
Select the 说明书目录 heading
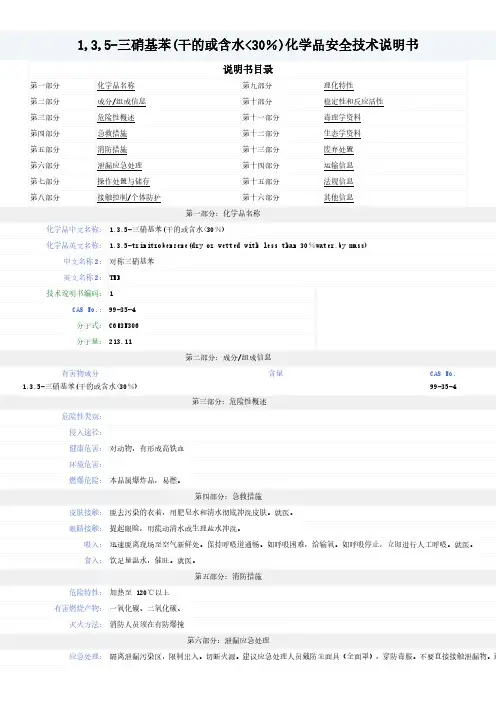pyautogui.click(x=248, y=69)
